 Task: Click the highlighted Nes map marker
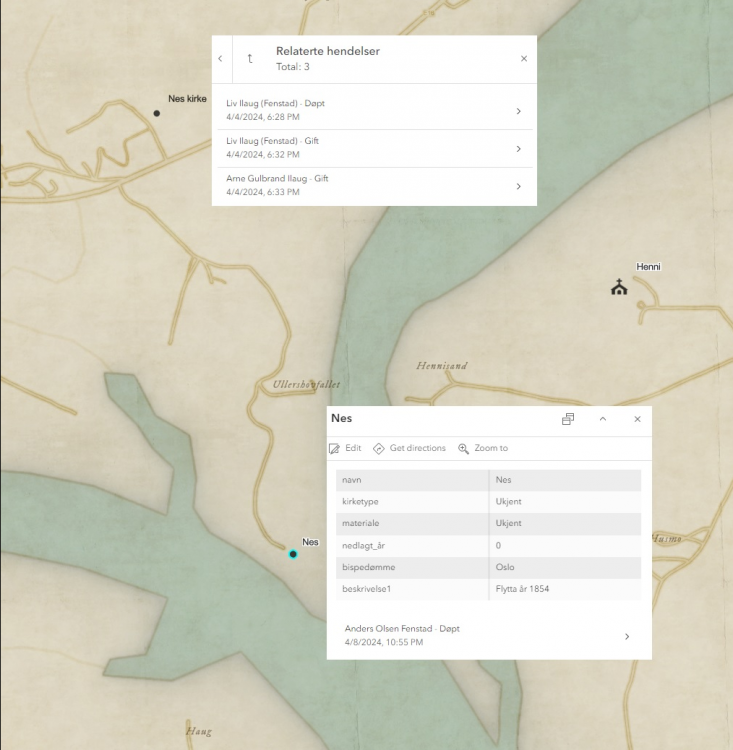pyautogui.click(x=293, y=553)
